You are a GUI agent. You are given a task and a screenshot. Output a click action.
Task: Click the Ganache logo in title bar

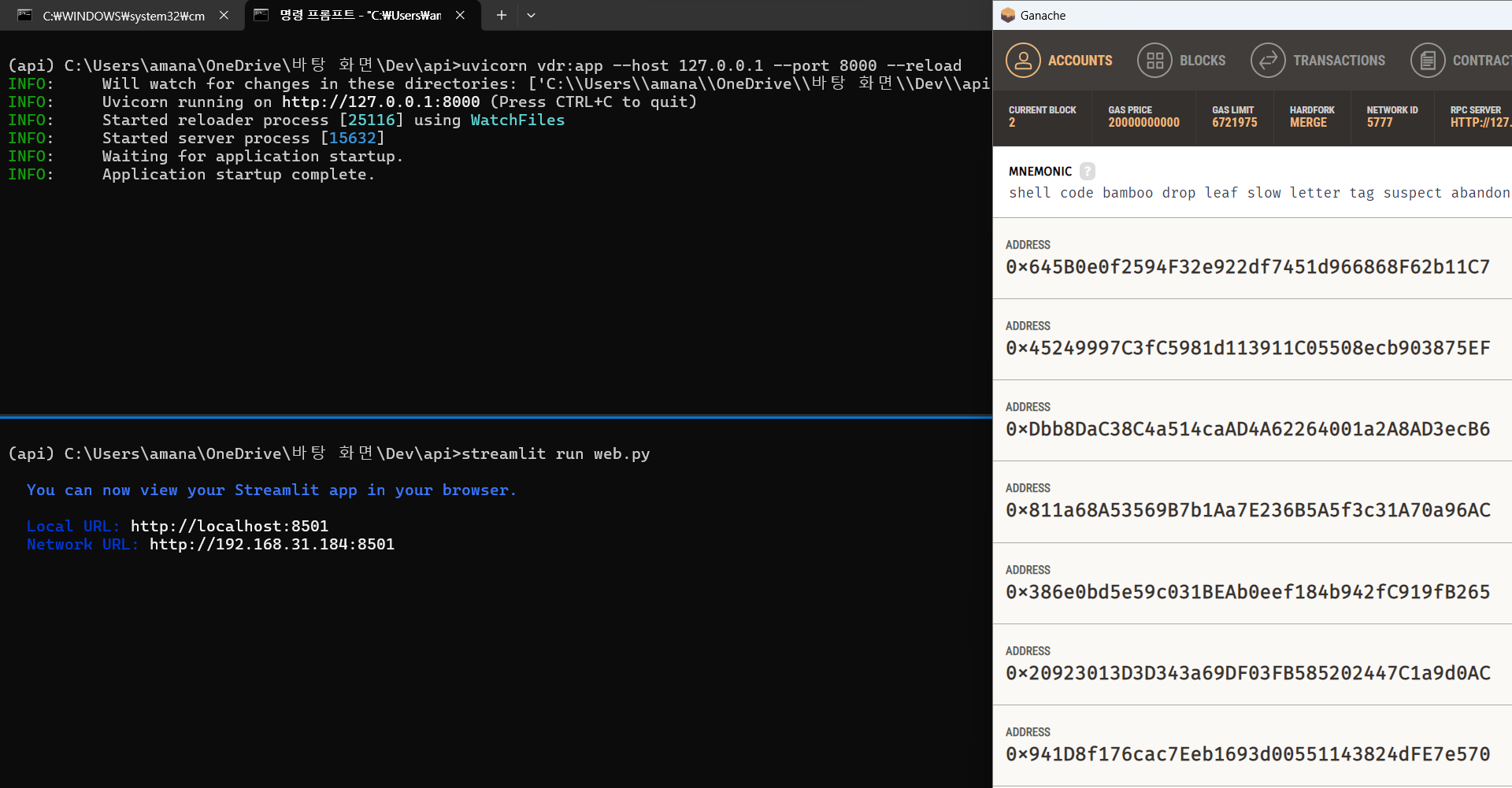tap(1008, 15)
